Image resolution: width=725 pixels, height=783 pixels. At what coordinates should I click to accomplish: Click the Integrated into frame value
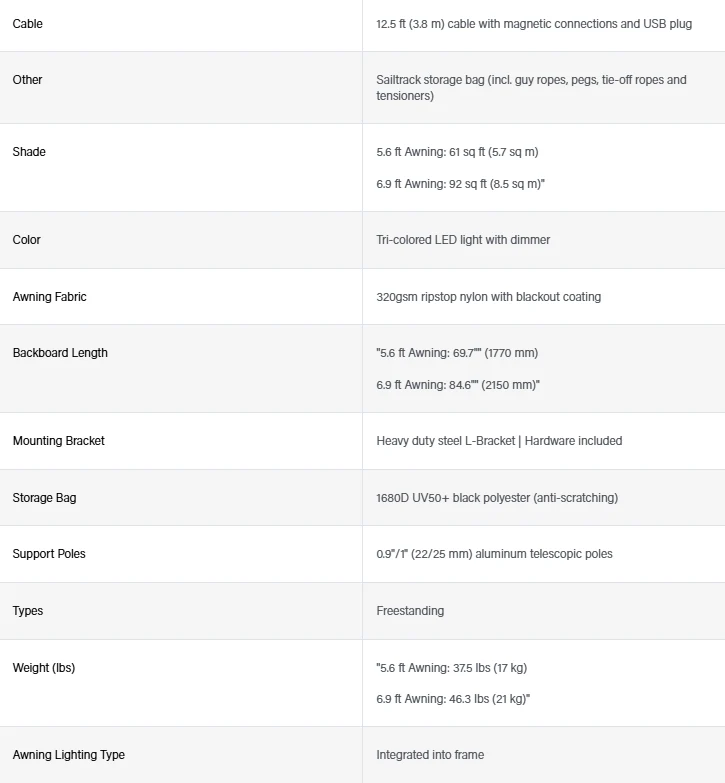click(x=430, y=755)
